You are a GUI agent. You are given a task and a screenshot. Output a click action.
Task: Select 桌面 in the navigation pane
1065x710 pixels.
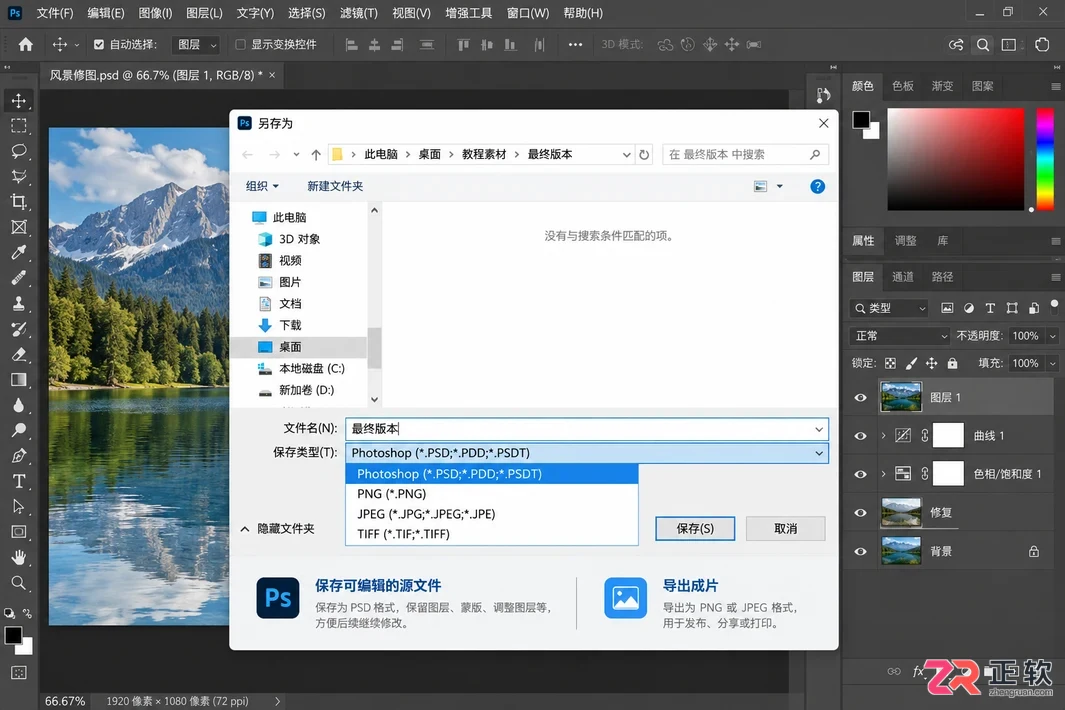tap(299, 347)
